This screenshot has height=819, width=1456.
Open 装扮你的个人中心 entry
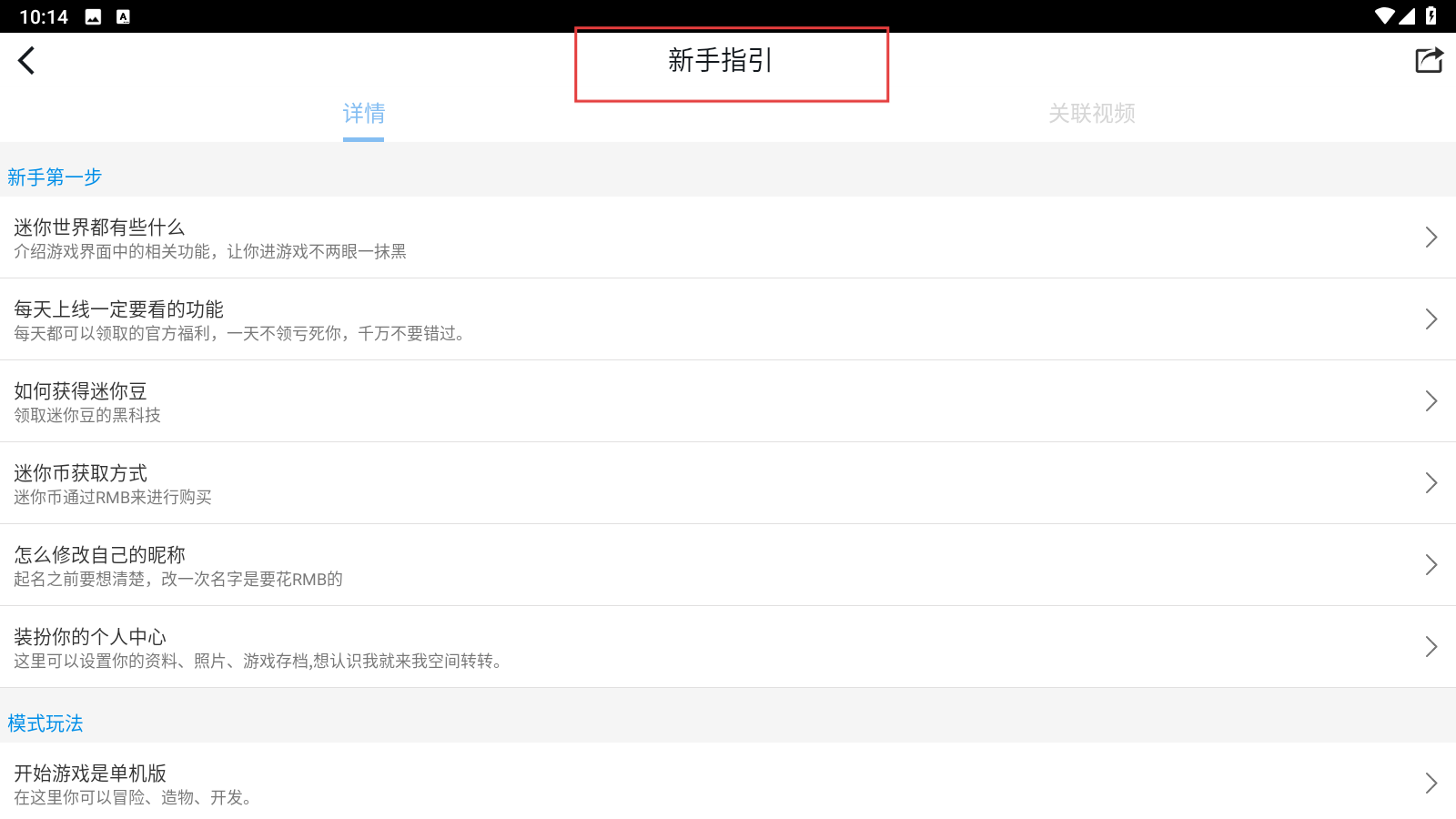pos(728,647)
